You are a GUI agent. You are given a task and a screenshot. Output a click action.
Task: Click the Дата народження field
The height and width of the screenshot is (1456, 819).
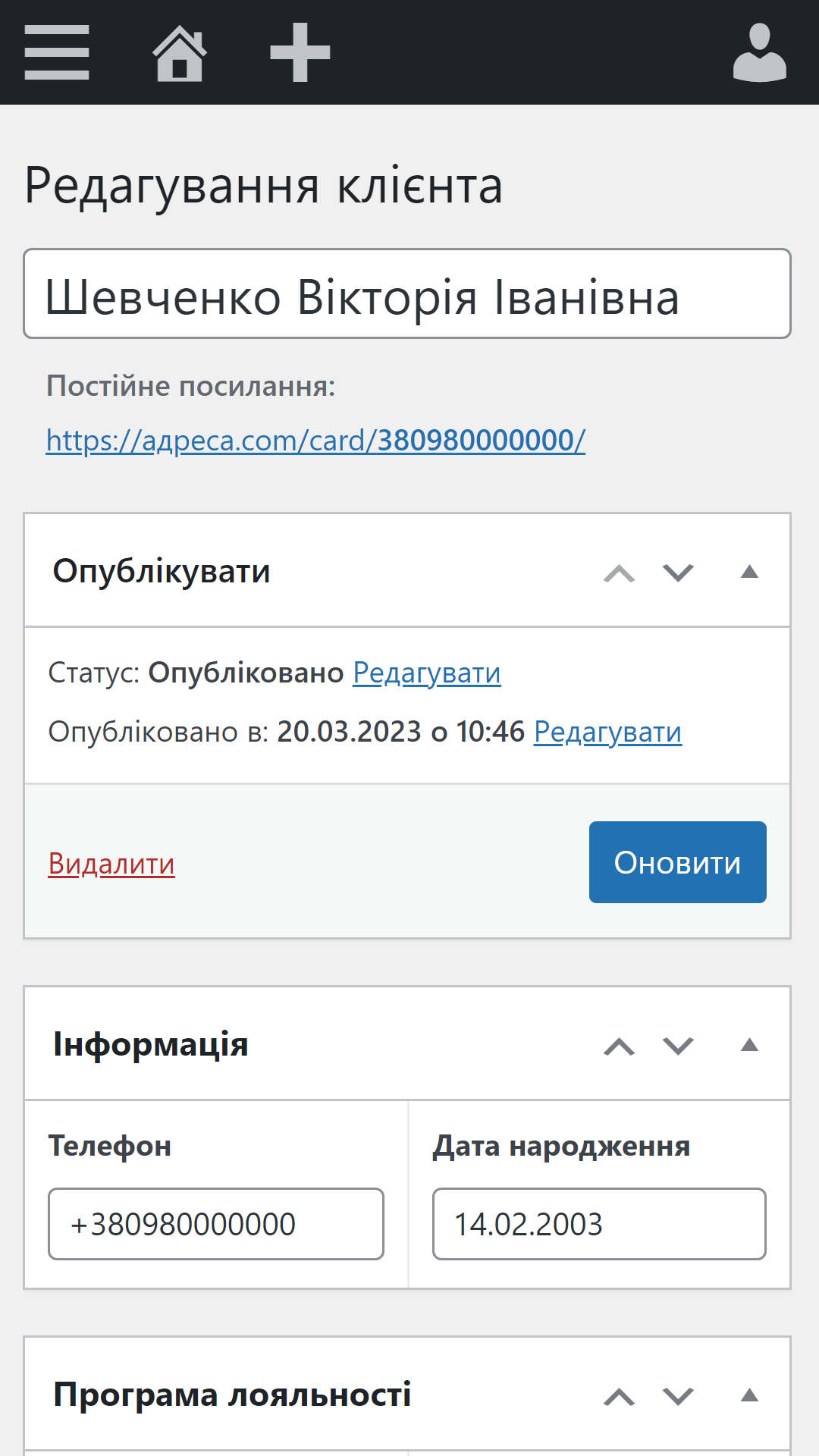(x=599, y=1224)
